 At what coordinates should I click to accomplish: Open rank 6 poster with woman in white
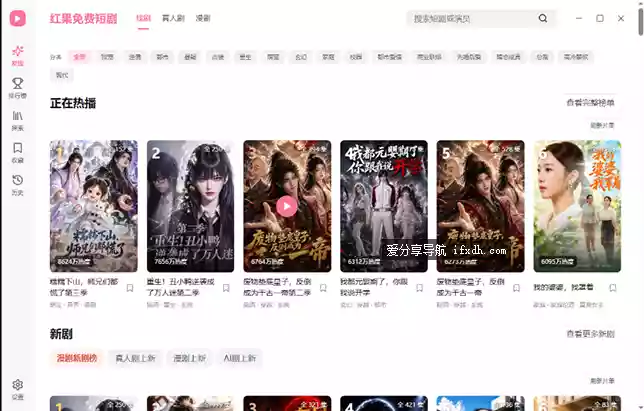coord(577,206)
